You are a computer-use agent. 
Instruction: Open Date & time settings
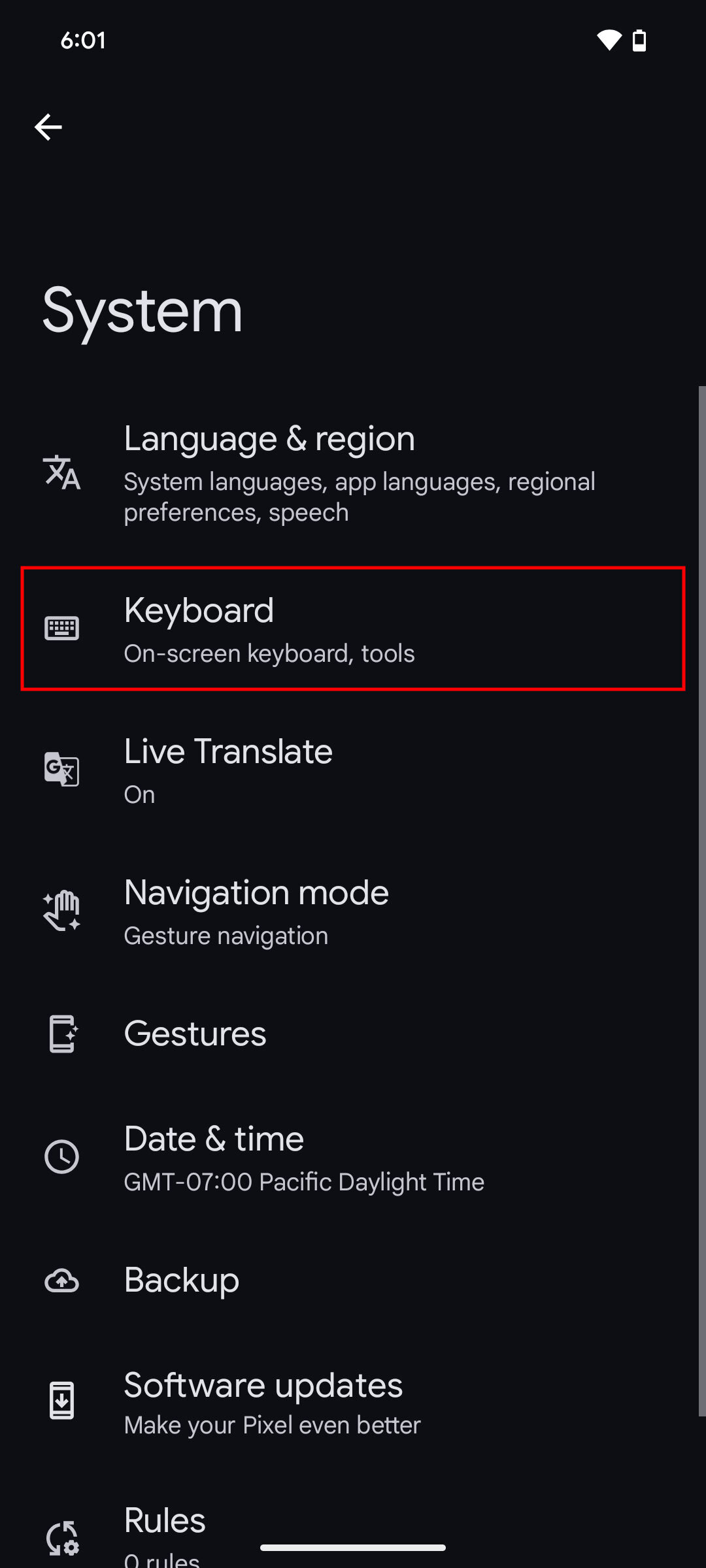pyautogui.click(x=360, y=1157)
